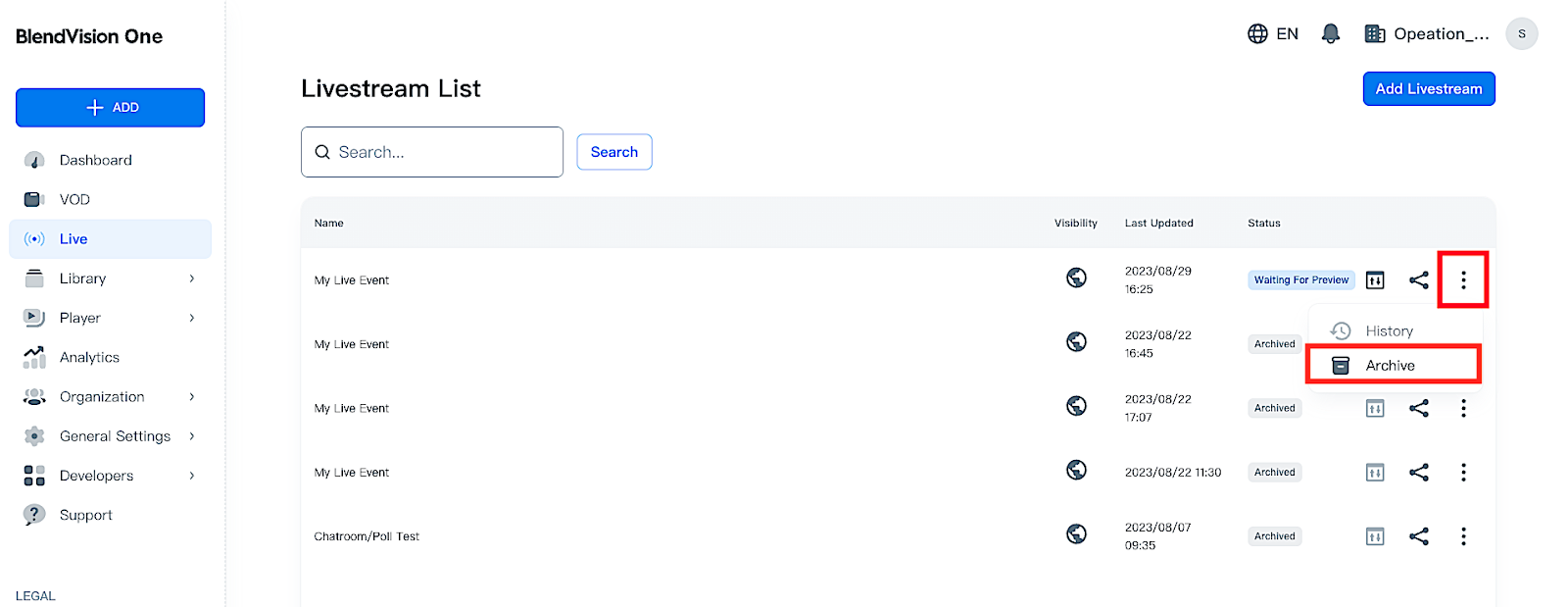Click the share icon for Chatroom/Poll Test

(x=1418, y=536)
